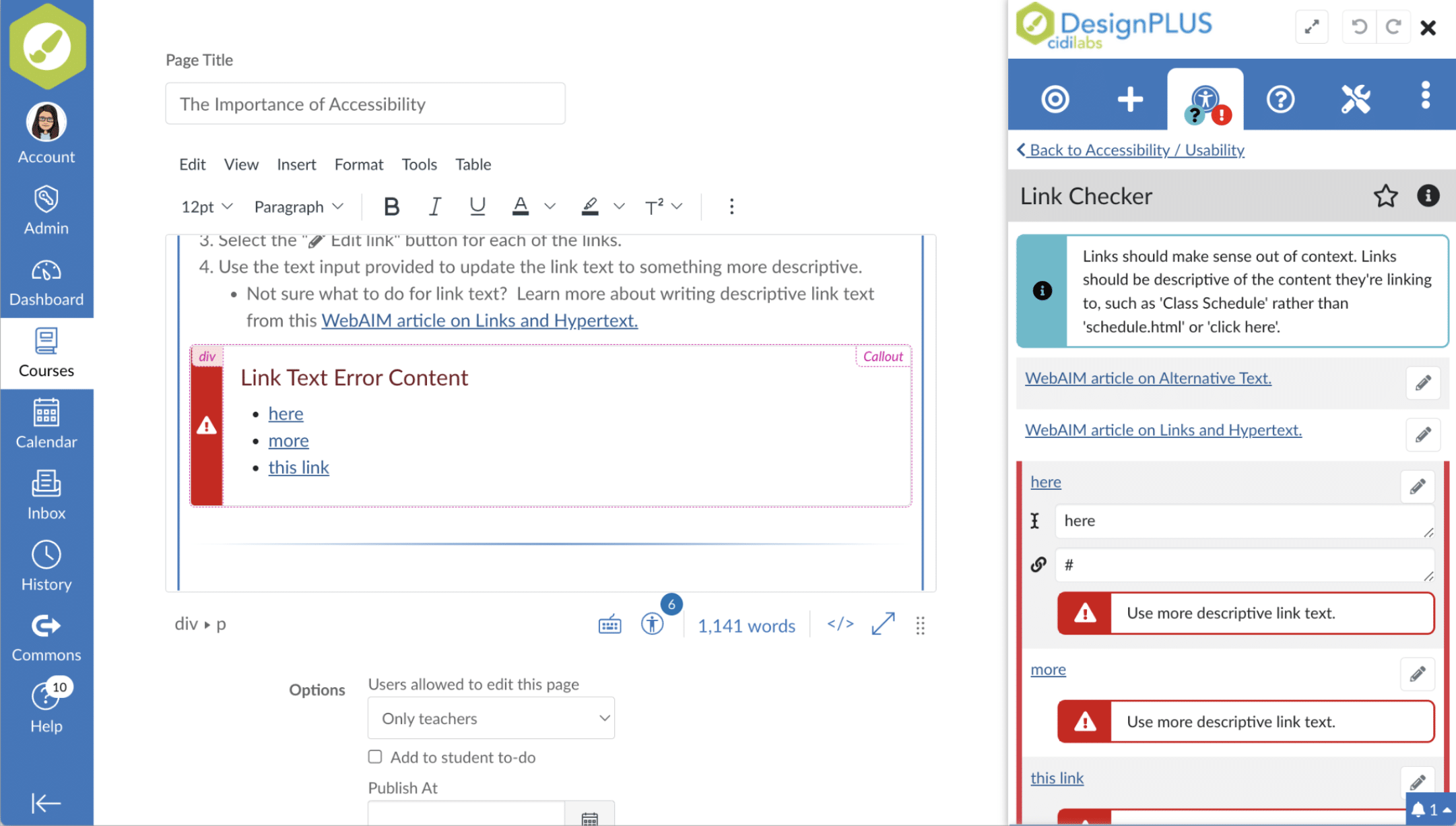Click the pencil edit icon for 'more' link
This screenshot has height=826, width=1456.
[1417, 673]
